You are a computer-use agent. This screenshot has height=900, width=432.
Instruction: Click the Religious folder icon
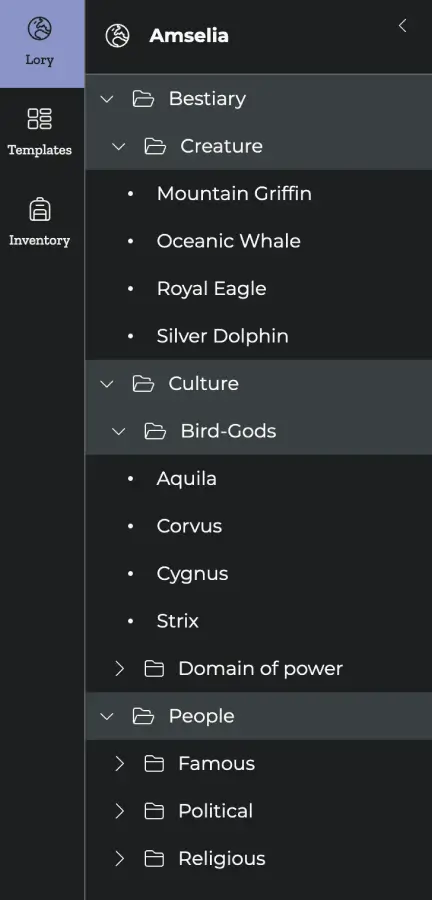[154, 859]
